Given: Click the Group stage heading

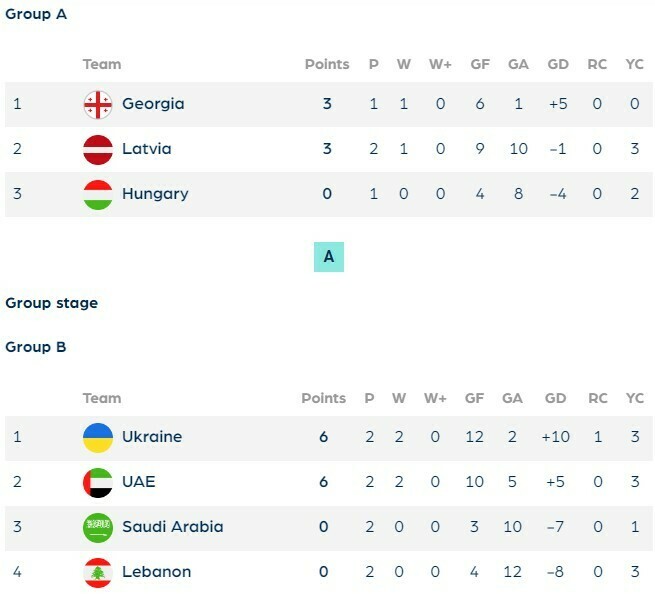Looking at the screenshot, I should coord(52,303).
